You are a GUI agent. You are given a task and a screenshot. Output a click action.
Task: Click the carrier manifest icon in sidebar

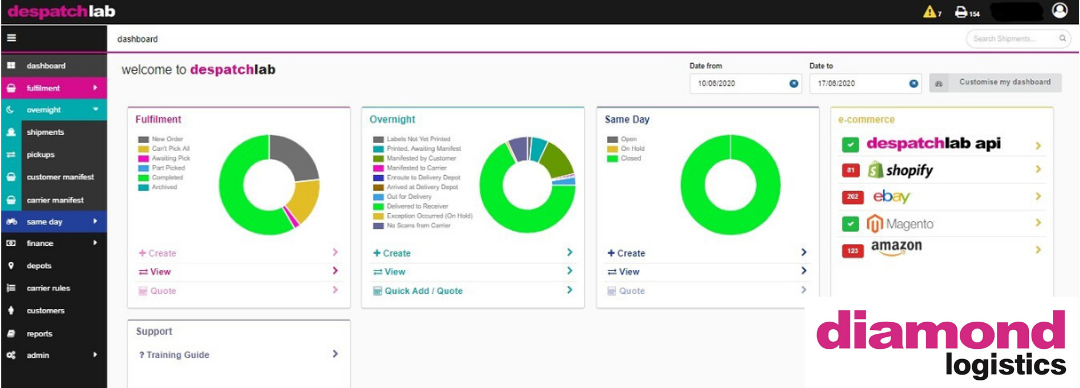[12, 200]
